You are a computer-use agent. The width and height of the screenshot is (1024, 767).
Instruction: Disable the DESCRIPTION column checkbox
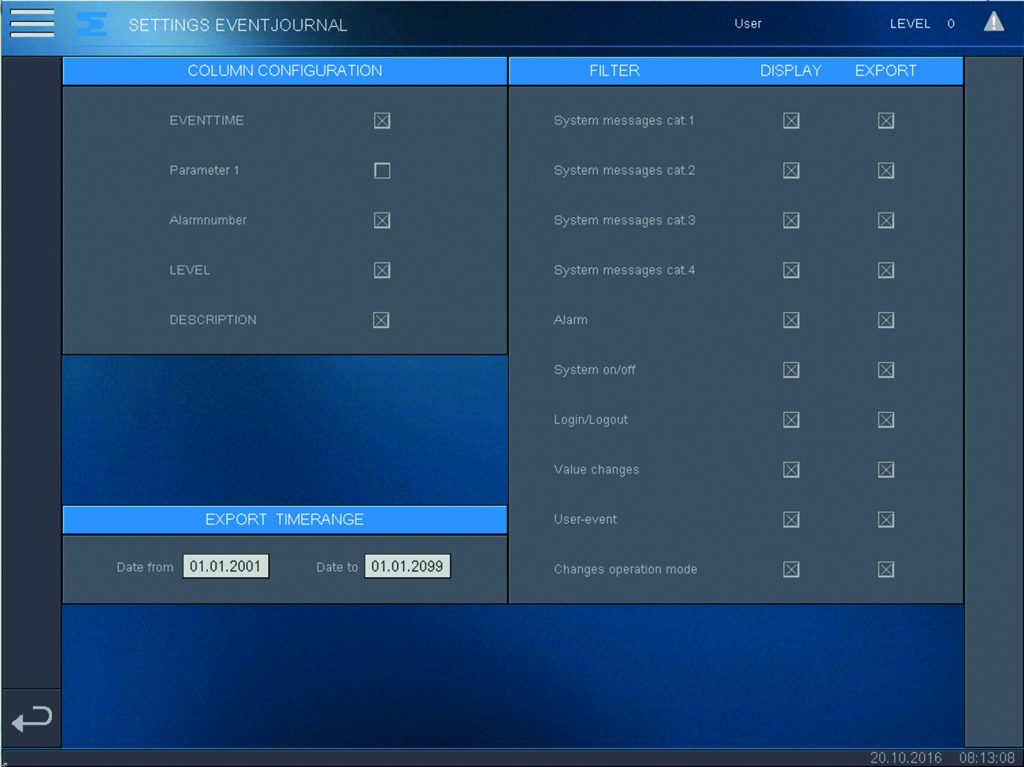point(382,321)
